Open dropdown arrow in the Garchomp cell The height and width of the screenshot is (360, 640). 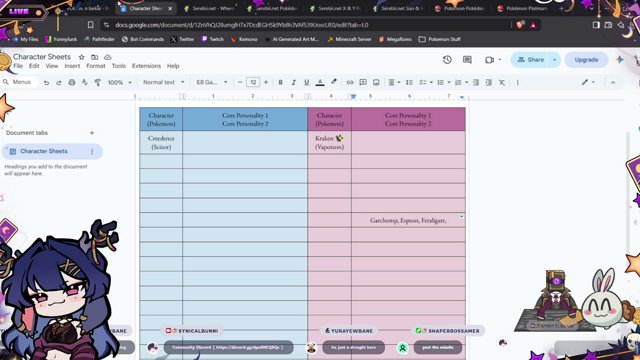tap(461, 216)
